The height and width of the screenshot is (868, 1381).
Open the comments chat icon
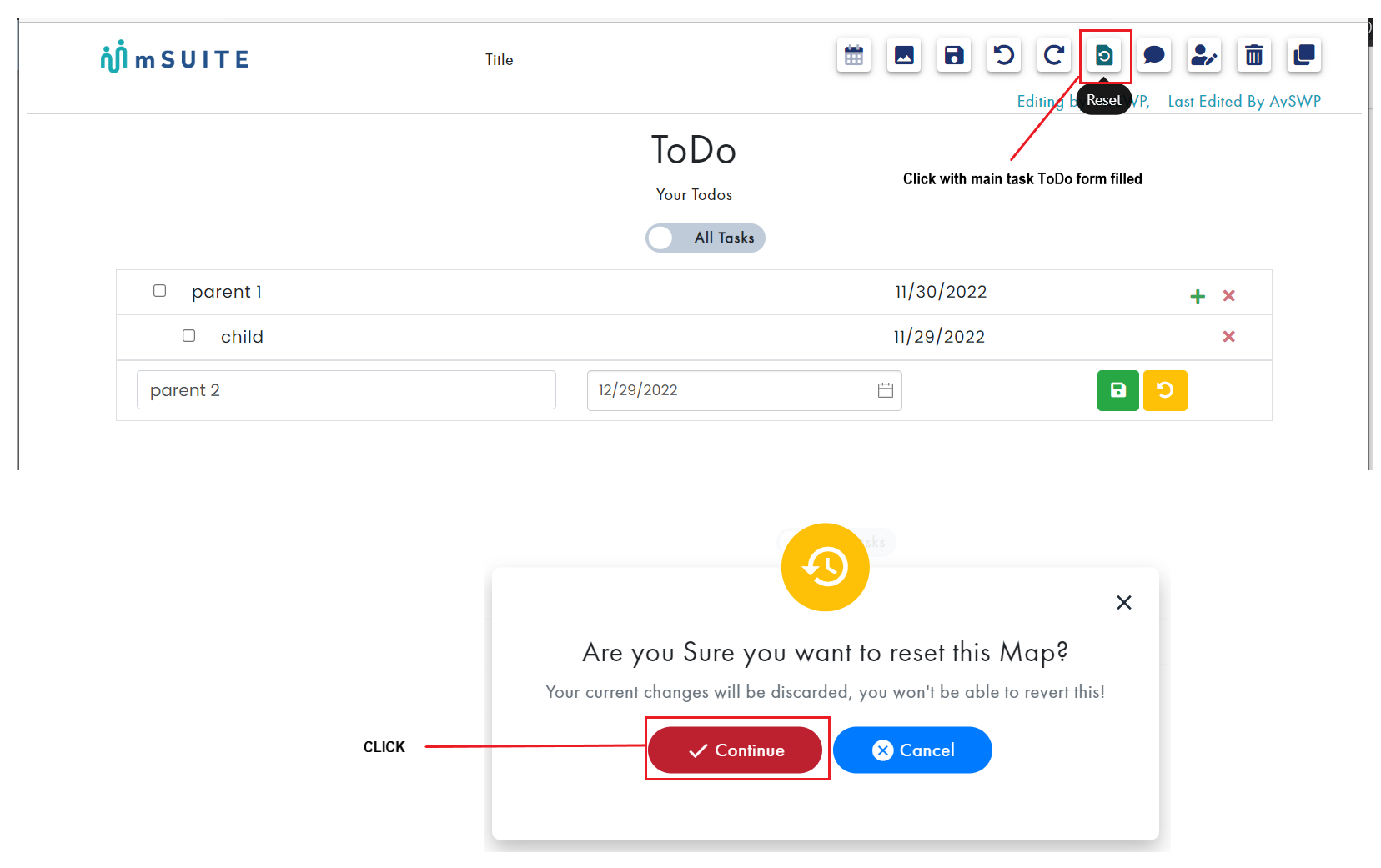point(1154,55)
